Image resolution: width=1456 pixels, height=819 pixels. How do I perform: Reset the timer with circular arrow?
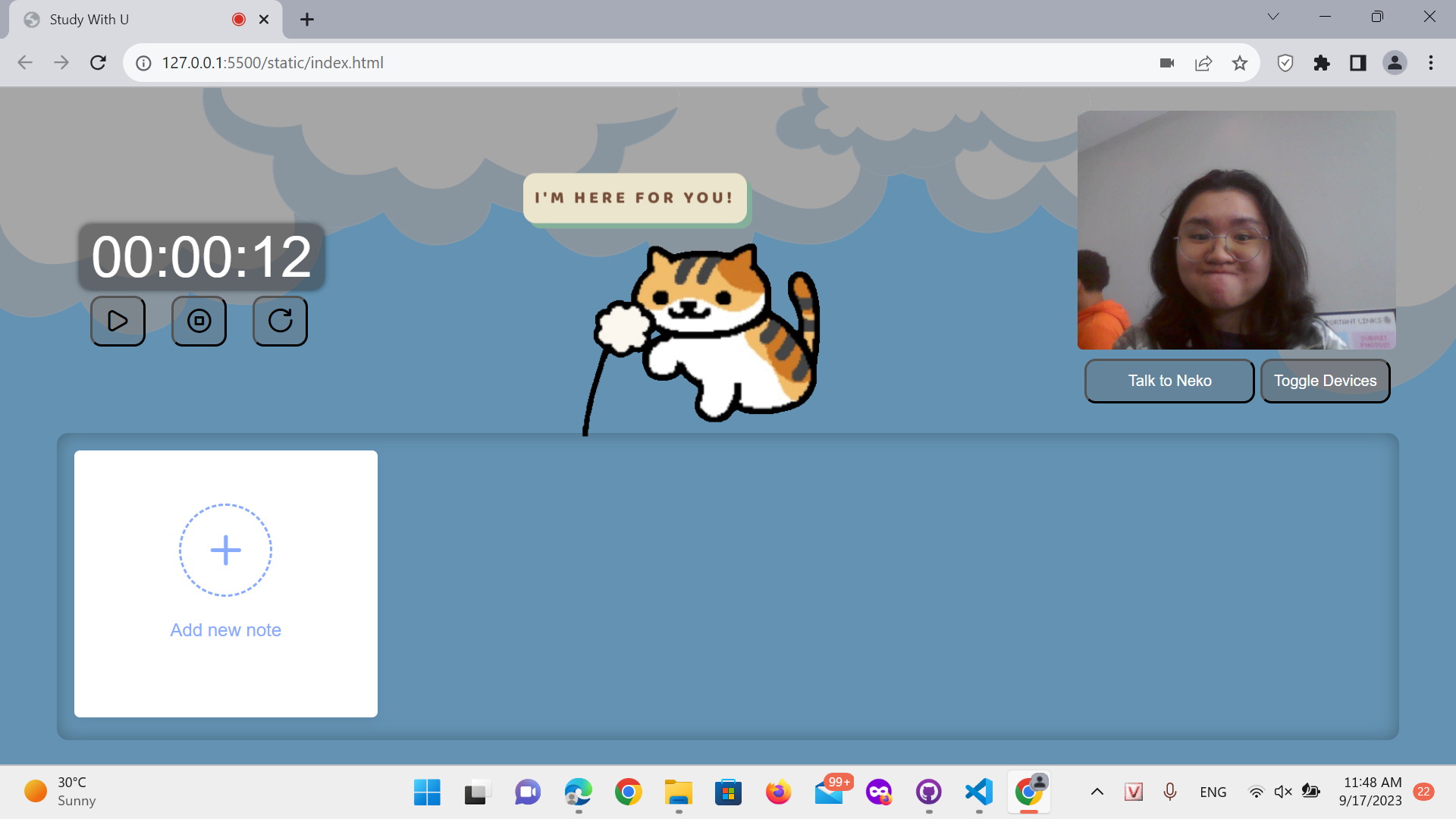(280, 321)
